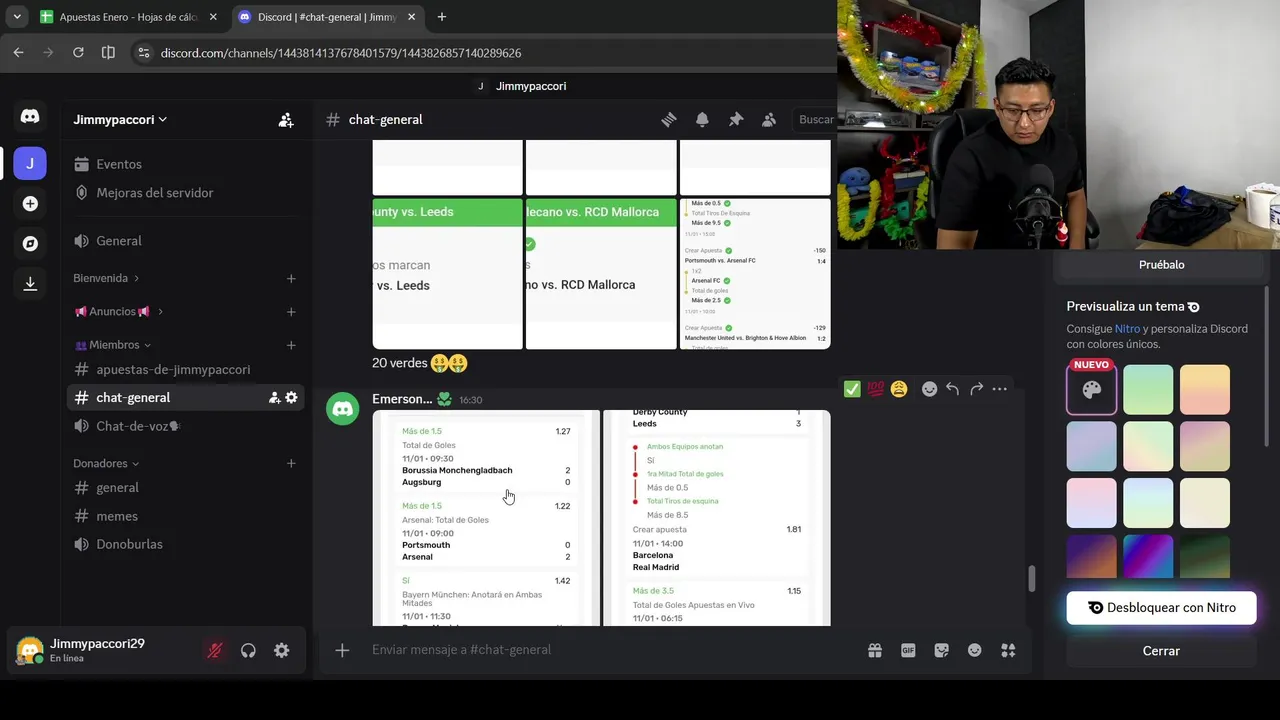This screenshot has height=720, width=1280.
Task: Select the orange-yellow gradient theme swatch
Action: (1205, 389)
